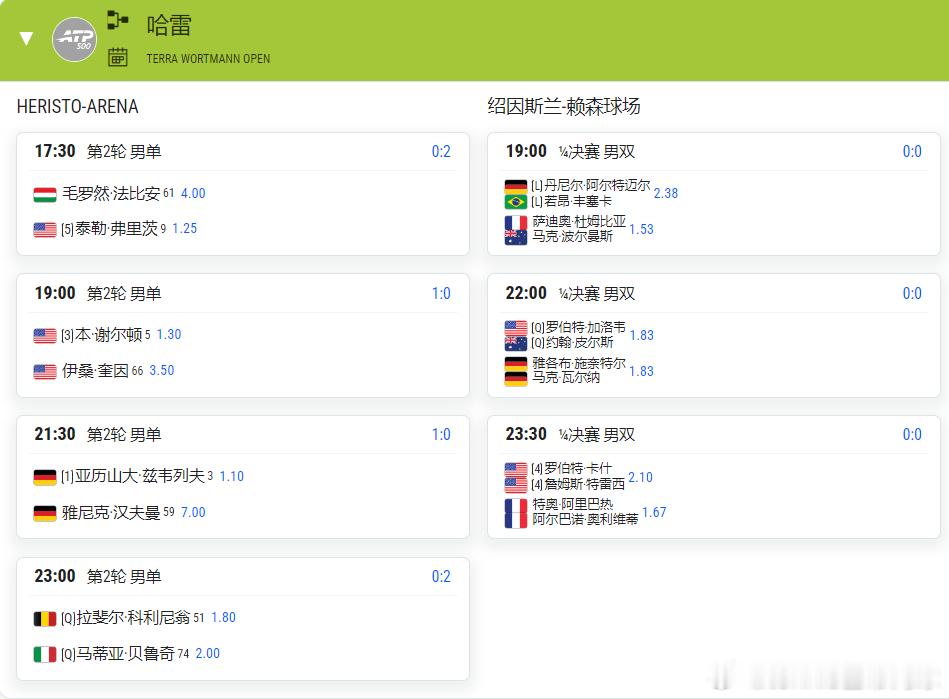Open score 0:2 of 23:00 match
Image resolution: width=949 pixels, height=699 pixels.
pos(441,577)
